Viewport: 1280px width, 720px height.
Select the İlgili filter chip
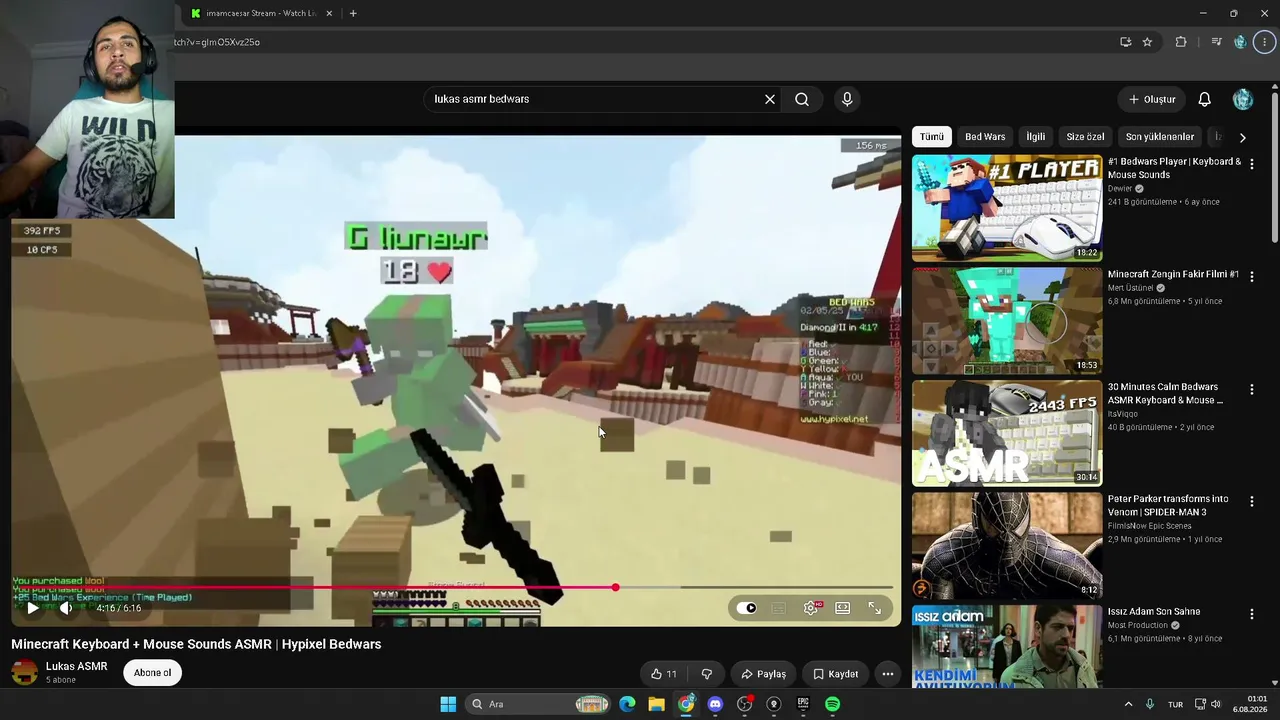click(1036, 137)
